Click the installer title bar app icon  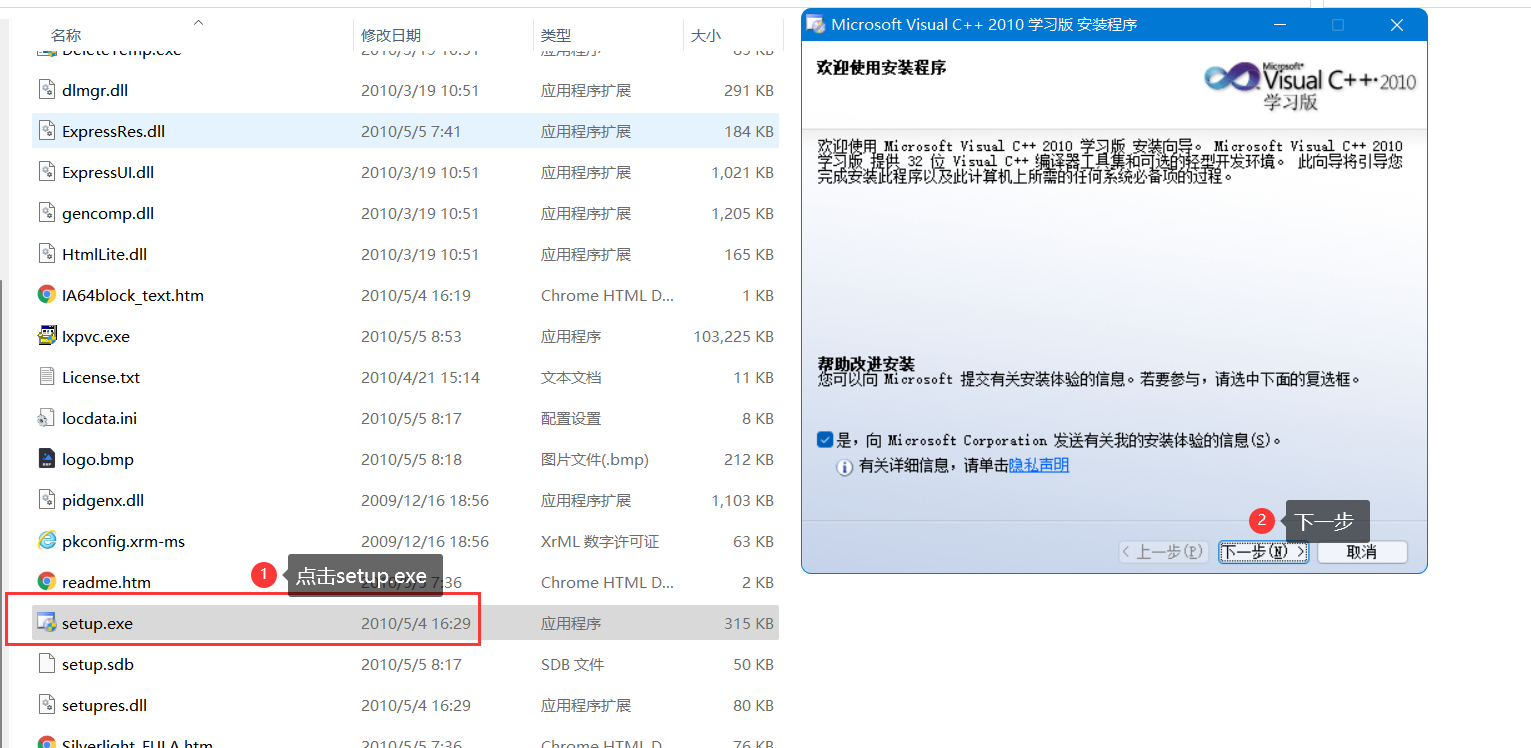pos(816,25)
